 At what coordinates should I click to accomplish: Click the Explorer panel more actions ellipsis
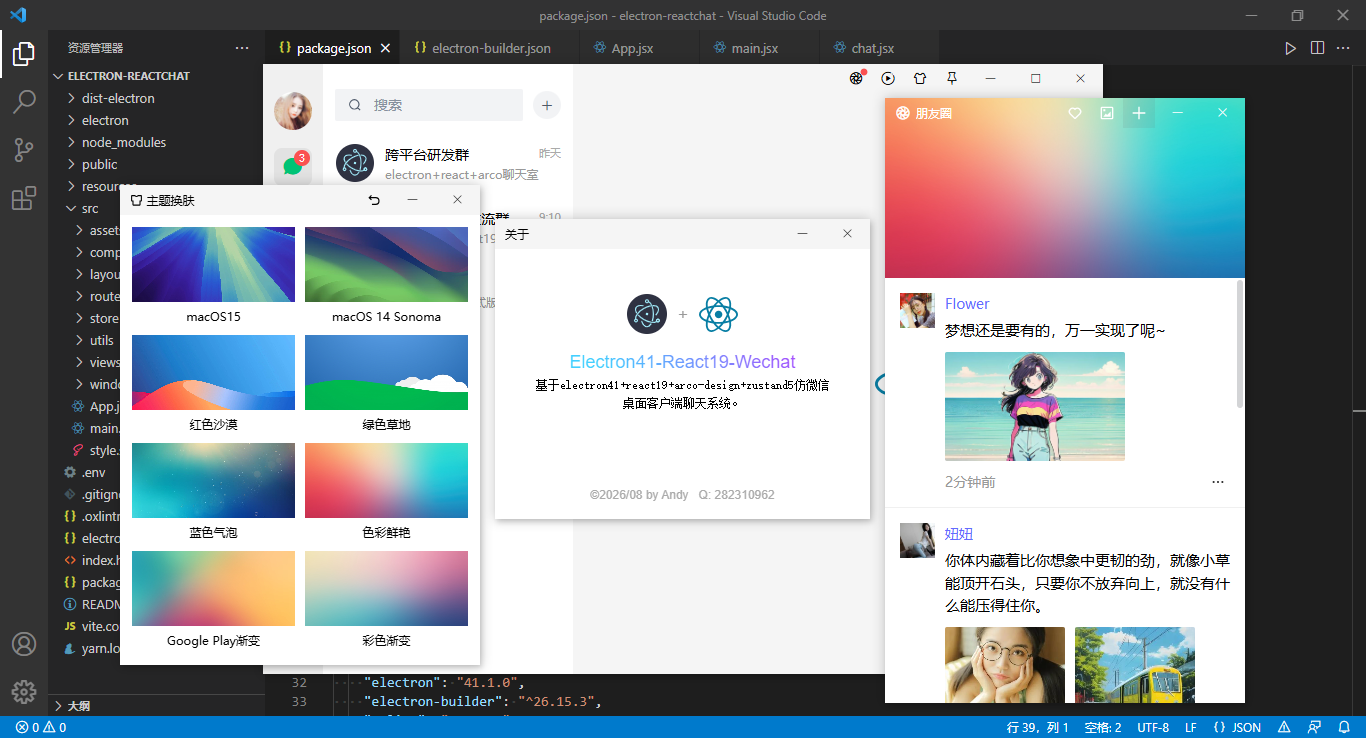point(242,48)
